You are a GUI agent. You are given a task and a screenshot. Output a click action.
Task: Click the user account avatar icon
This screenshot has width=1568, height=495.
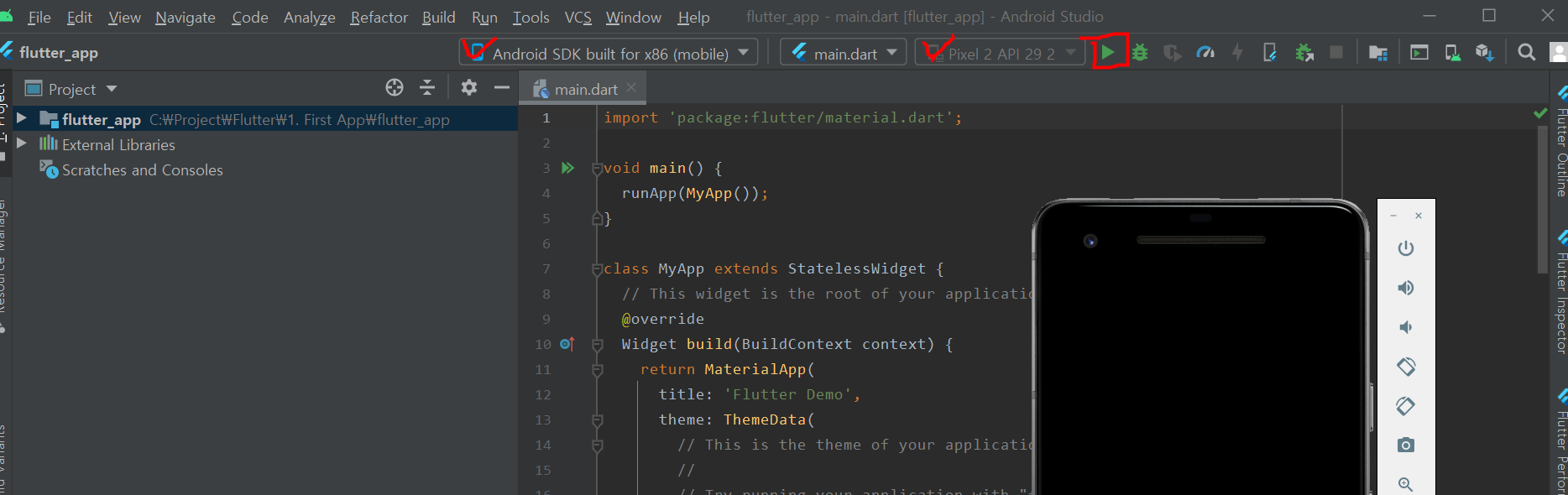coord(1559,53)
